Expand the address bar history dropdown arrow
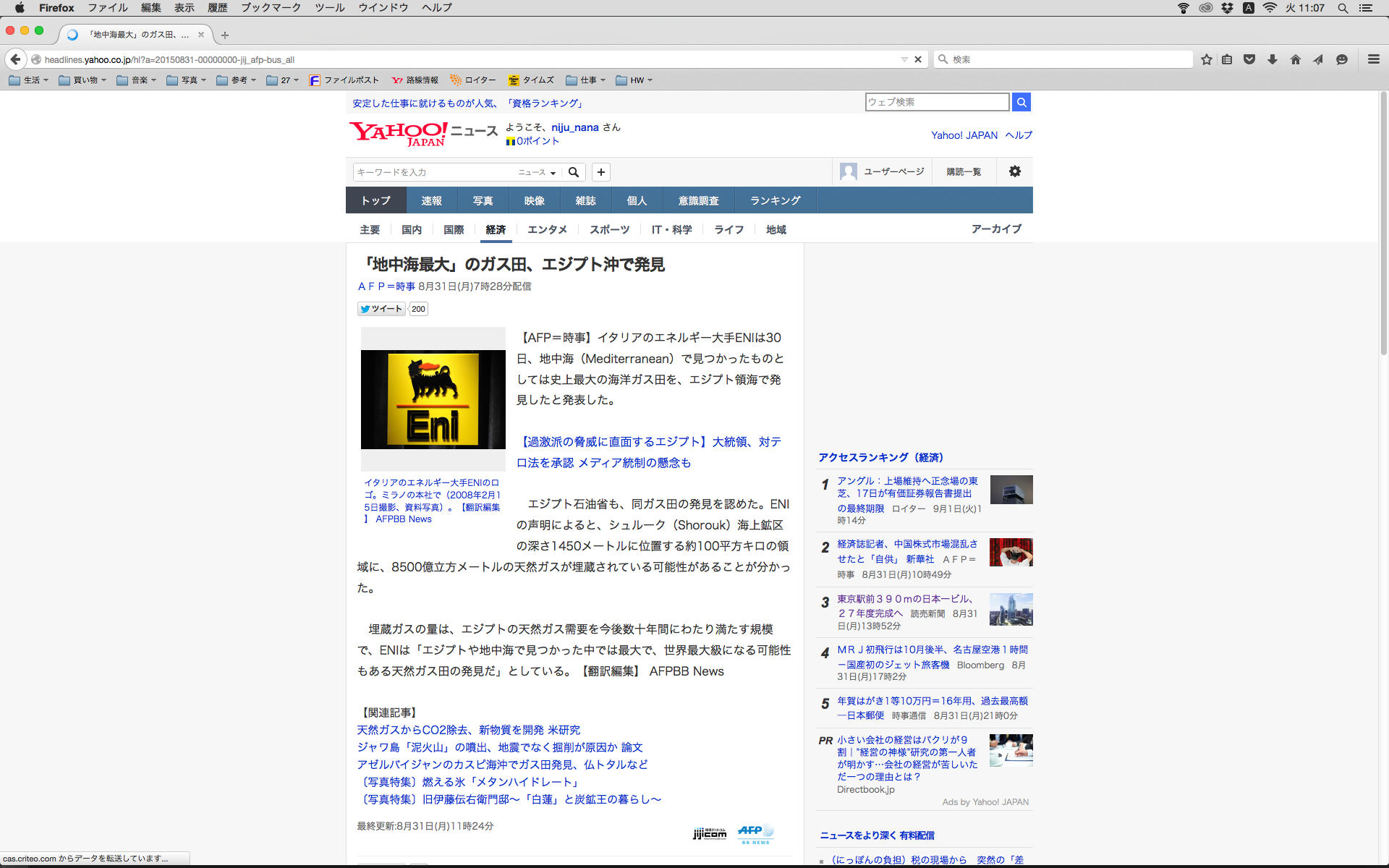Image resolution: width=1389 pixels, height=868 pixels. tap(904, 59)
